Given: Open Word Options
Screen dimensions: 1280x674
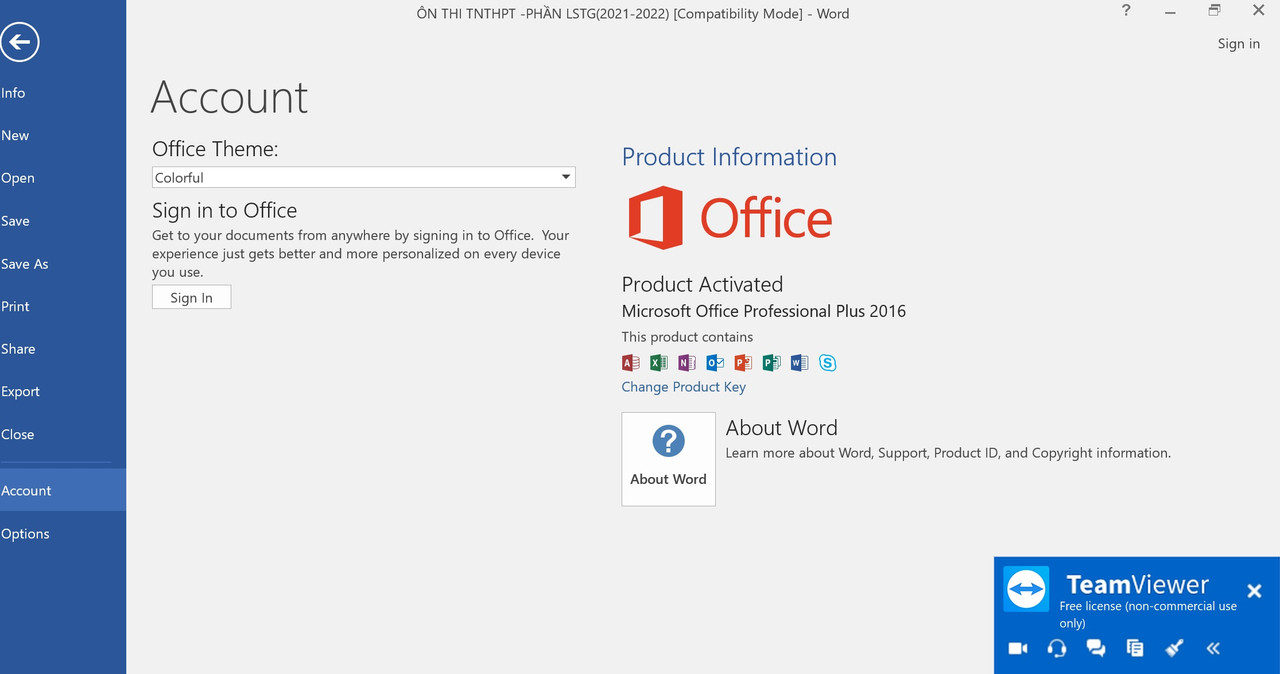Looking at the screenshot, I should pos(63,534).
